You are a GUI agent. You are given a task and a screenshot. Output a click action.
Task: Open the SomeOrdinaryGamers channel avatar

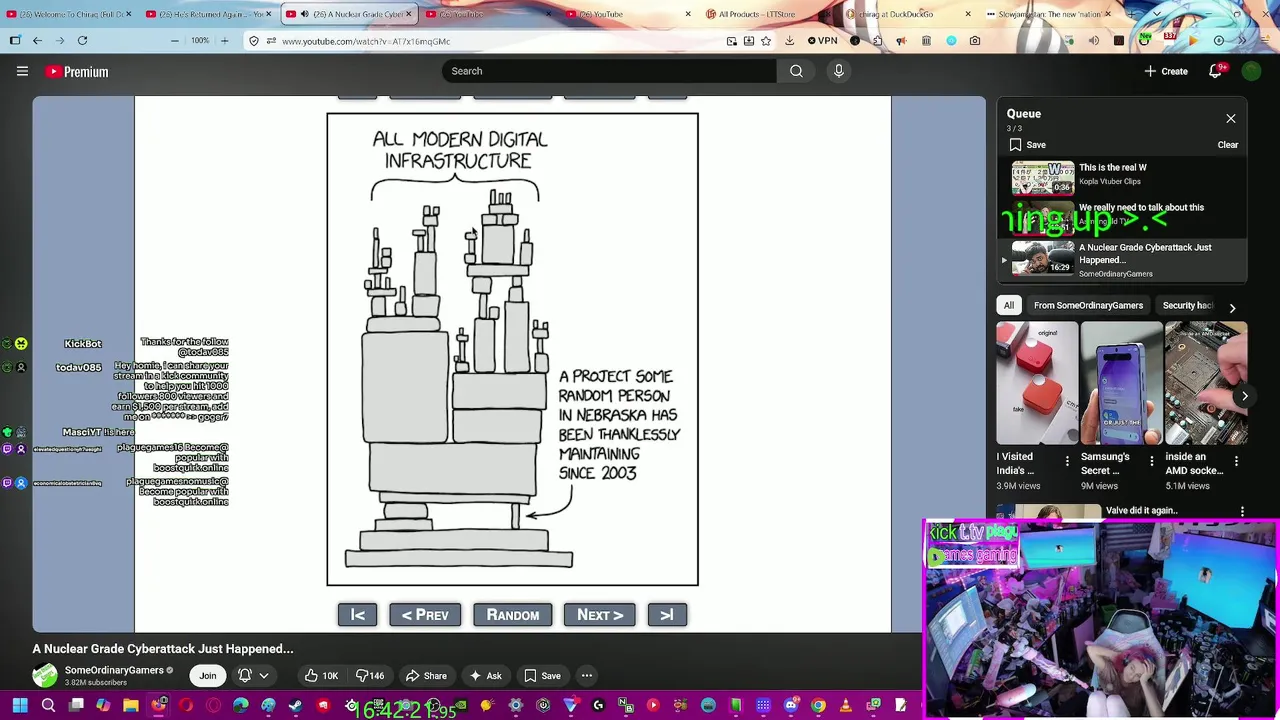click(x=45, y=675)
